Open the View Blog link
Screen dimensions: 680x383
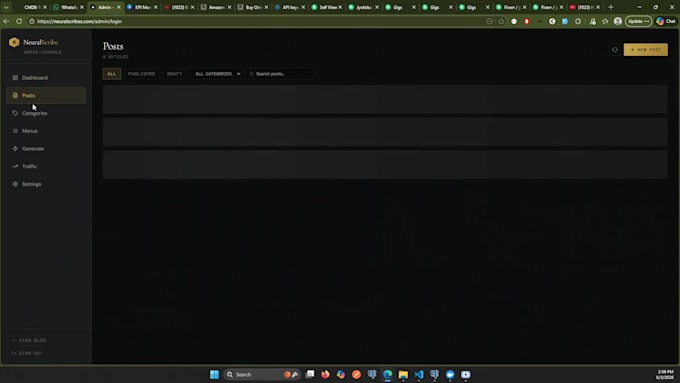29,340
